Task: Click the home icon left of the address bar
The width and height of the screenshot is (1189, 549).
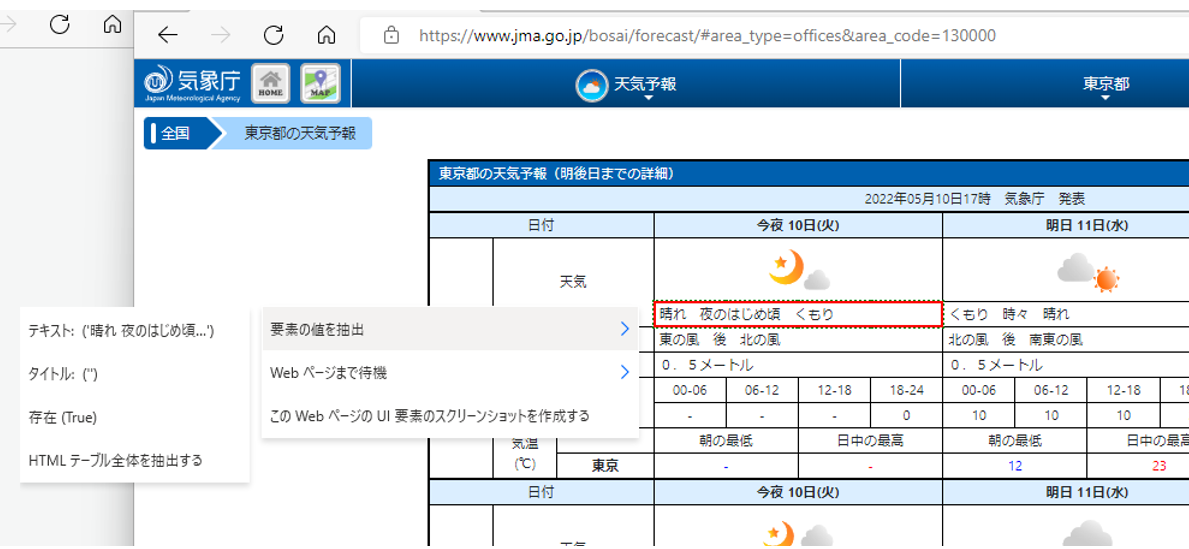Action: tap(326, 35)
